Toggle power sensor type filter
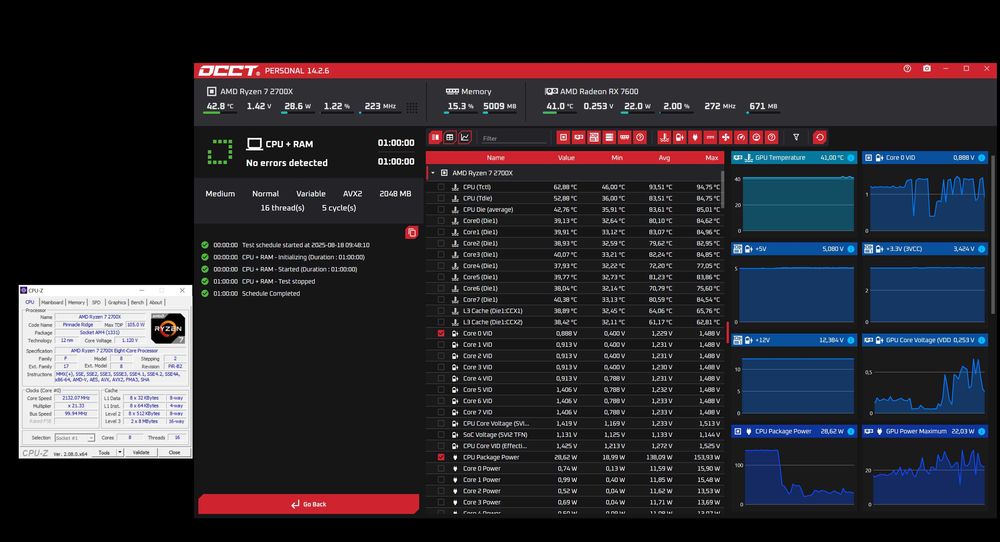The width and height of the screenshot is (1000, 542). 695,137
